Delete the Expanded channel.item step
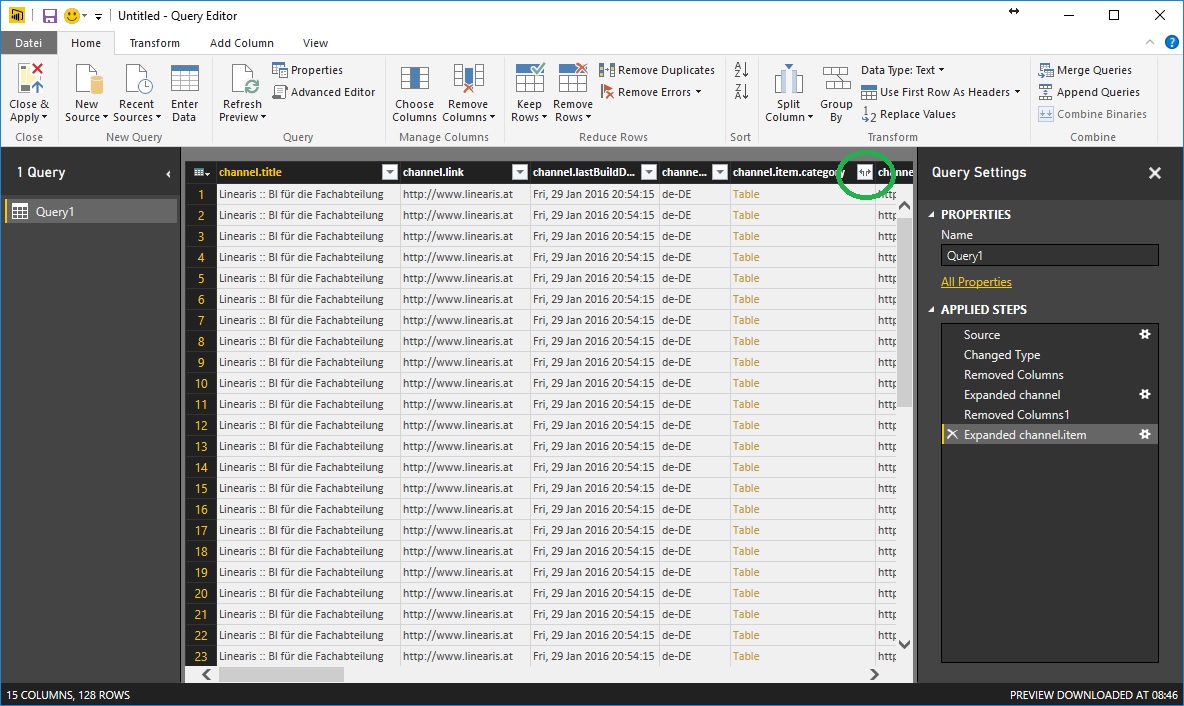Viewport: 1184px width, 706px height. point(952,435)
